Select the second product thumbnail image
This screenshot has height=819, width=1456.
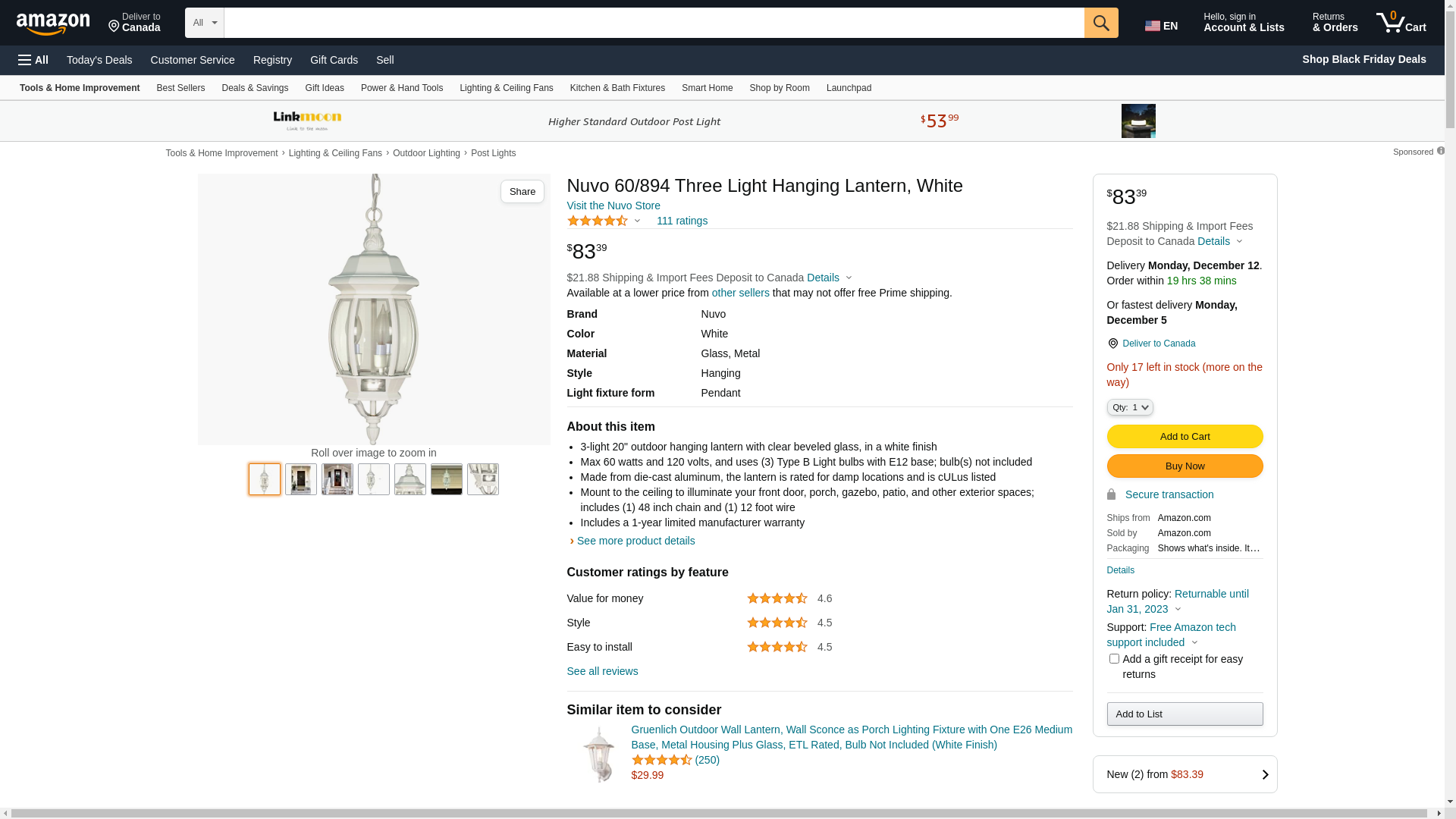(301, 479)
